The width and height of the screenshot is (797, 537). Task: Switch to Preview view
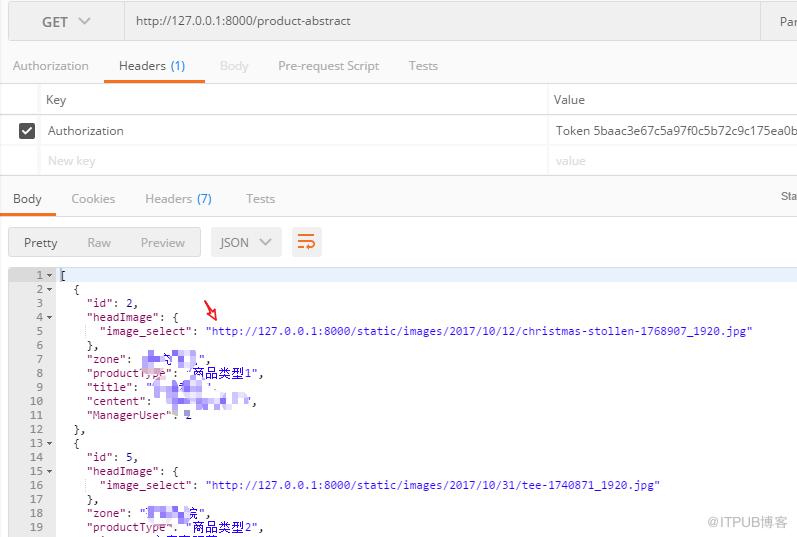point(163,243)
